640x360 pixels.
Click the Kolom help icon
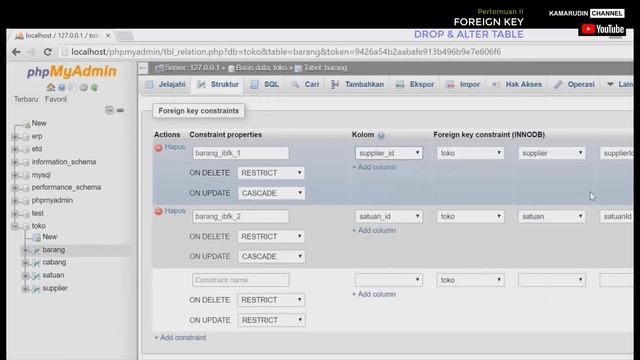[381, 136]
